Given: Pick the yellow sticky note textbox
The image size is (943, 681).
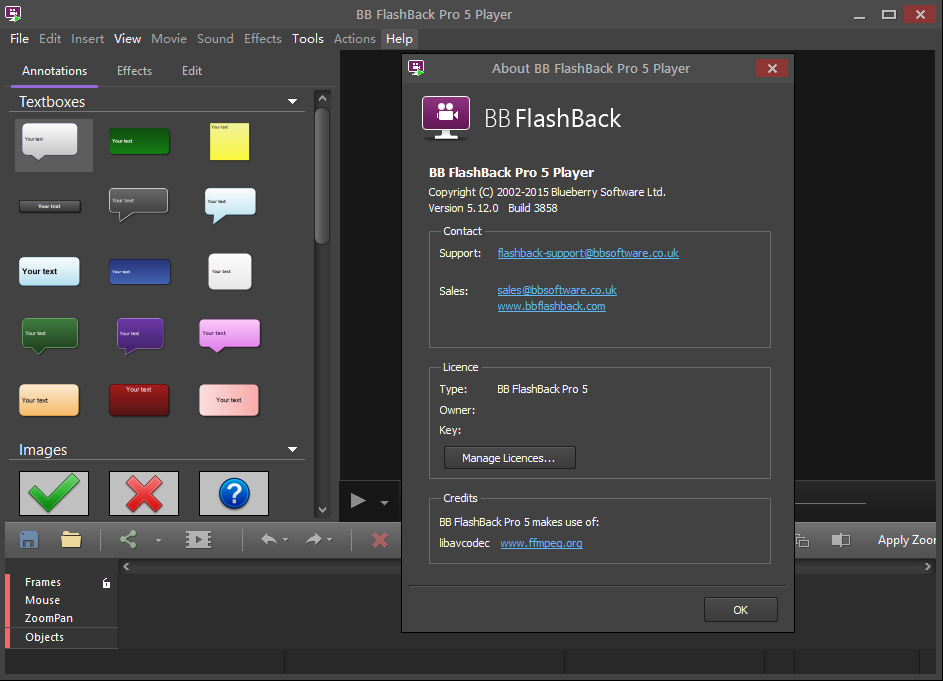Looking at the screenshot, I should [229, 142].
